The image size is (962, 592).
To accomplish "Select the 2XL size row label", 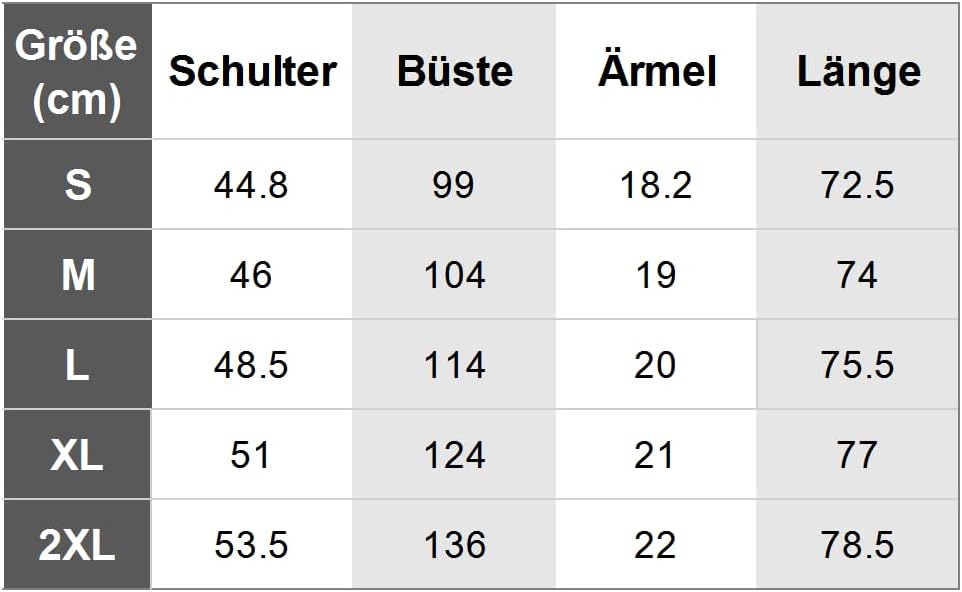I will [77, 545].
